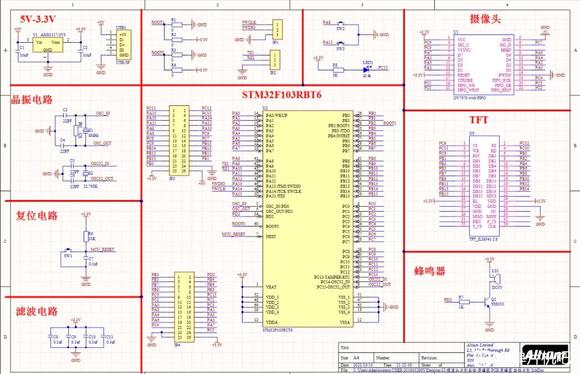Select resistor R1 on BOOT0 line

[x=177, y=25]
